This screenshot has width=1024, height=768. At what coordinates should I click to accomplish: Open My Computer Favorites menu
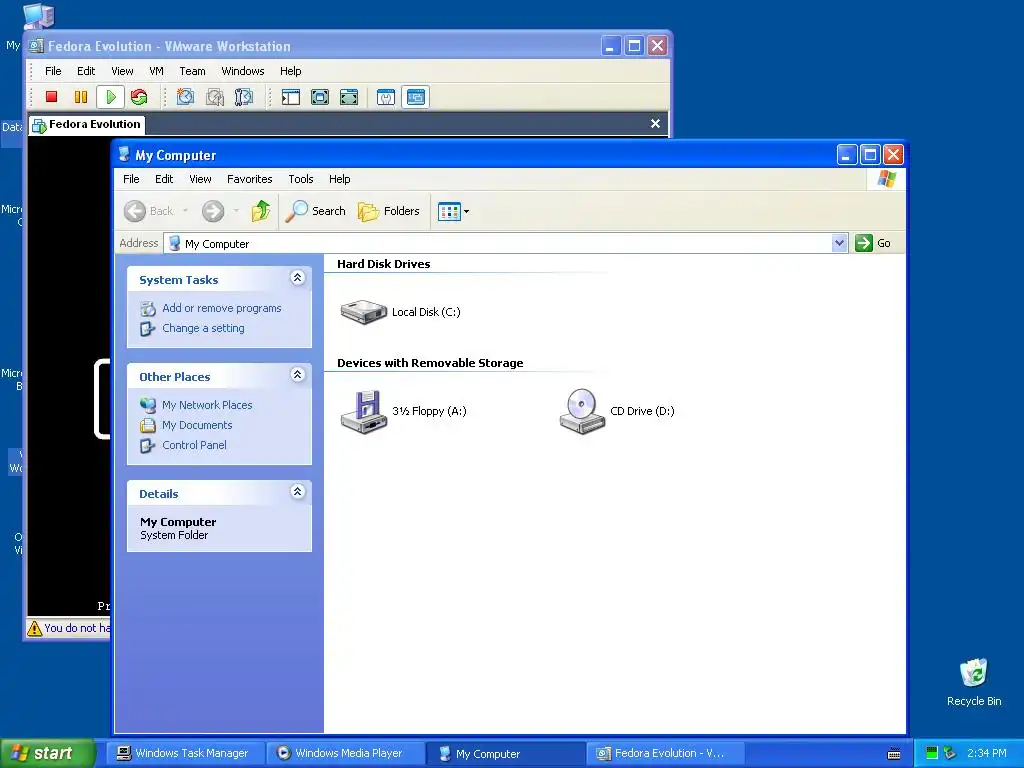[x=249, y=179]
